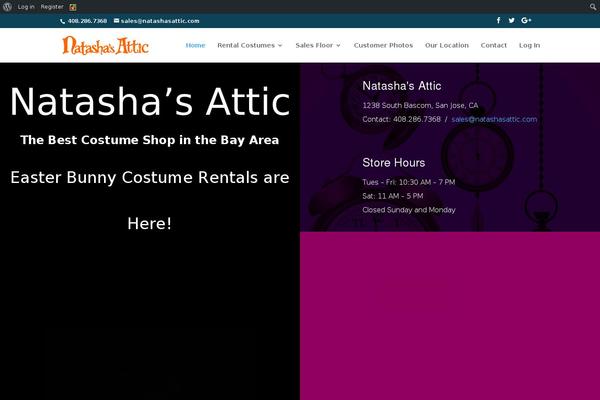Click the email link in the contact panel

point(494,119)
